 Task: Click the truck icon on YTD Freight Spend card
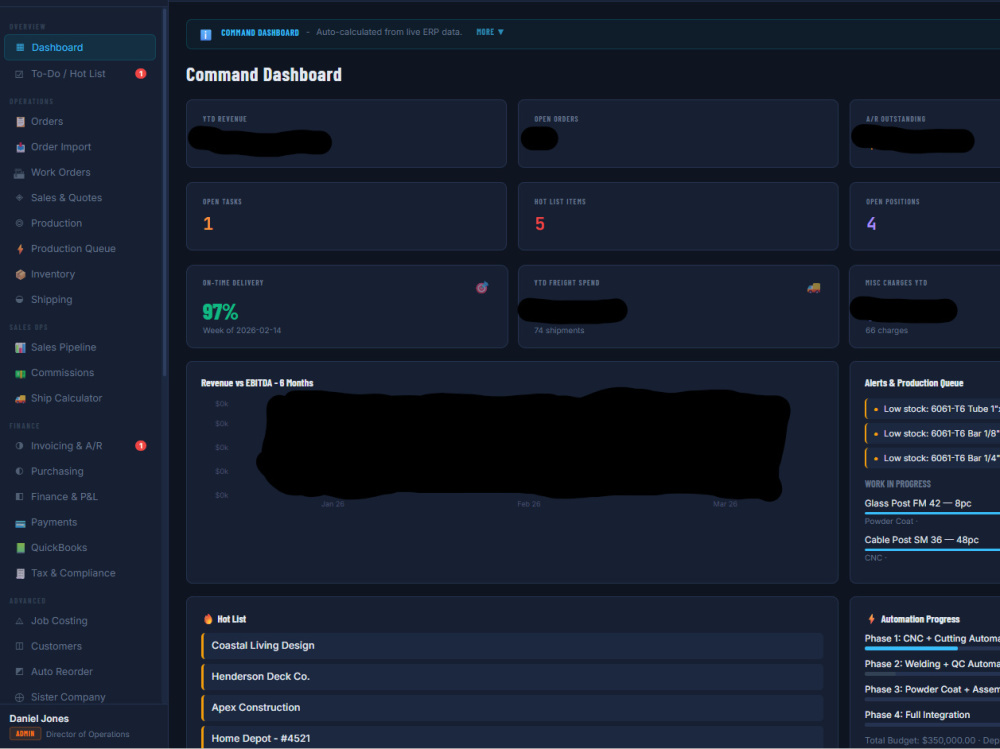point(813,288)
